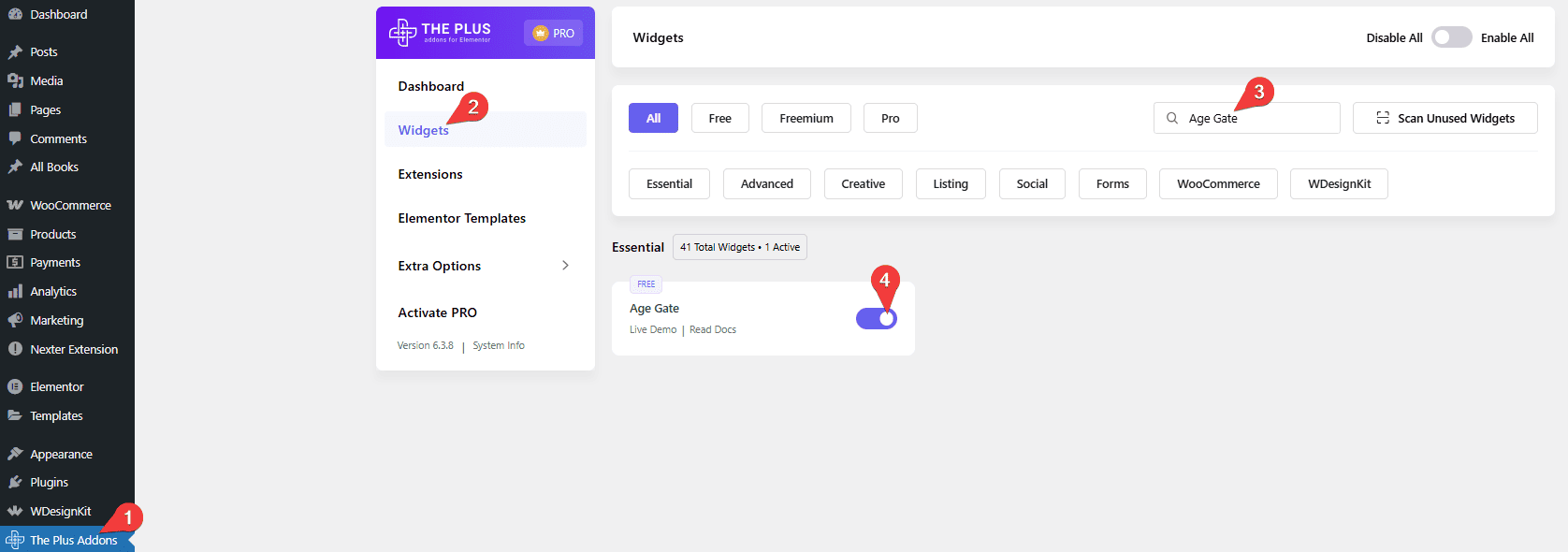Select the Pro filter tab

[890, 118]
